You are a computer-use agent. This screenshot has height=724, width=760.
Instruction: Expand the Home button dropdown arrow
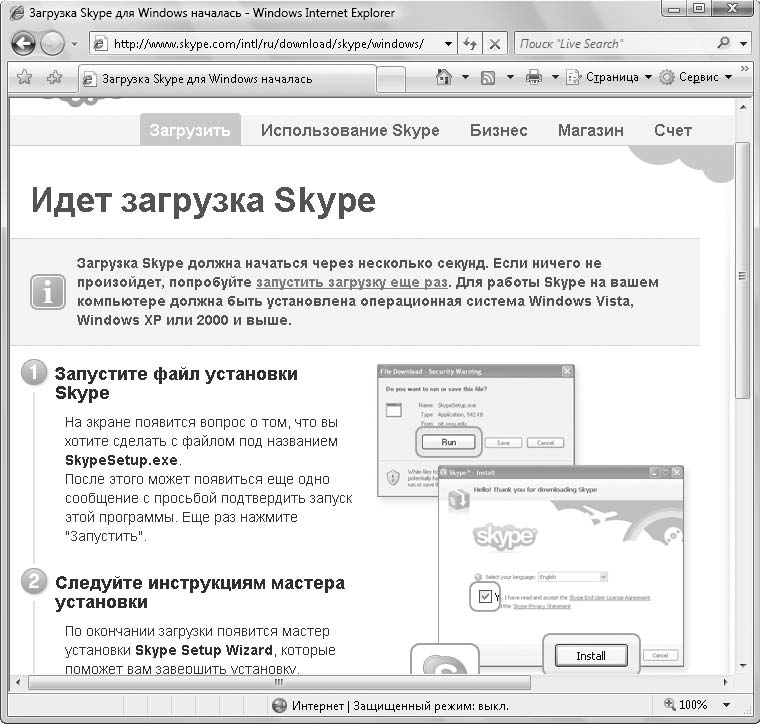click(465, 77)
